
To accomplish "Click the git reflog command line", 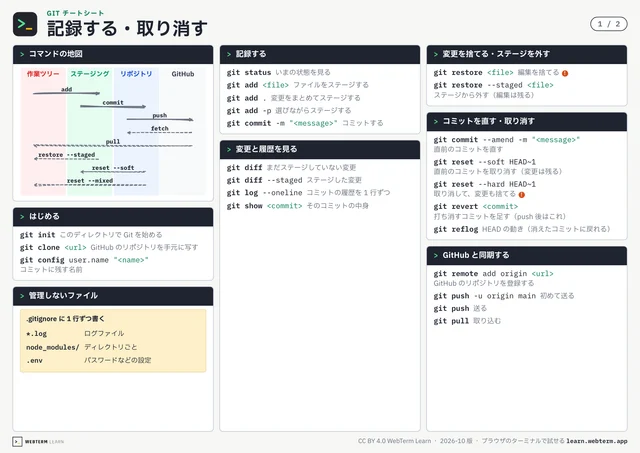I will click(x=522, y=229).
